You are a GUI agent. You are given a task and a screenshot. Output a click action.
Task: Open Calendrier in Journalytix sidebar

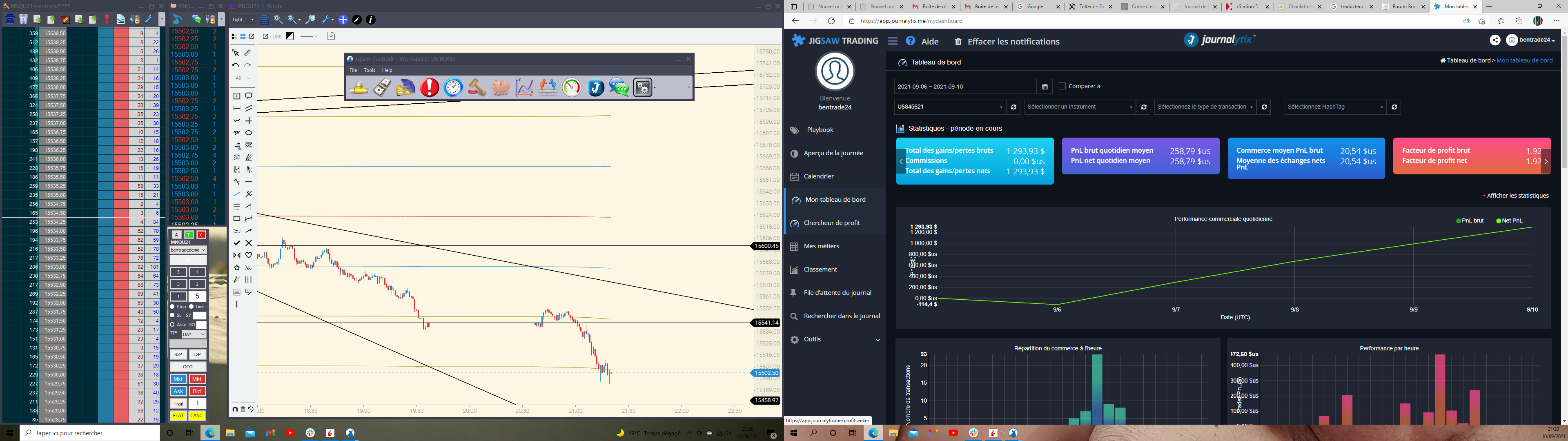coord(818,176)
